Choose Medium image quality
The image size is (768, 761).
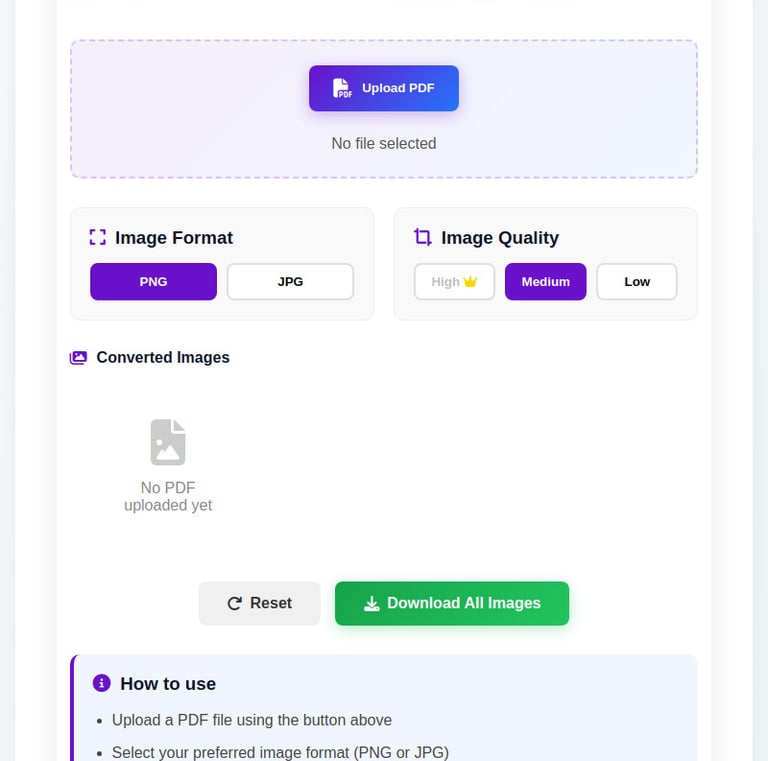[x=545, y=282]
